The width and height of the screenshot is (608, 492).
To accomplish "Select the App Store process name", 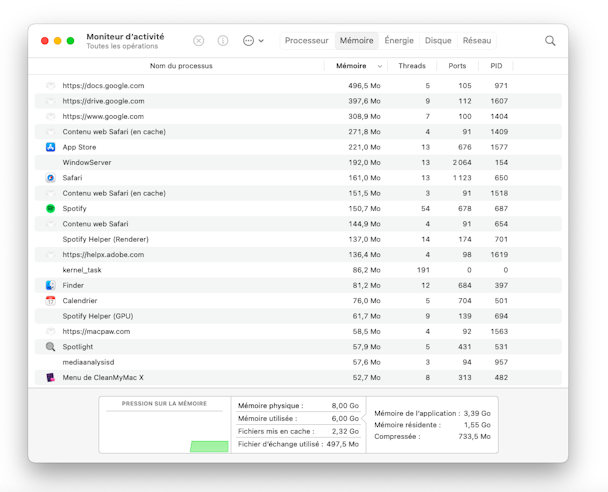I will (x=79, y=147).
